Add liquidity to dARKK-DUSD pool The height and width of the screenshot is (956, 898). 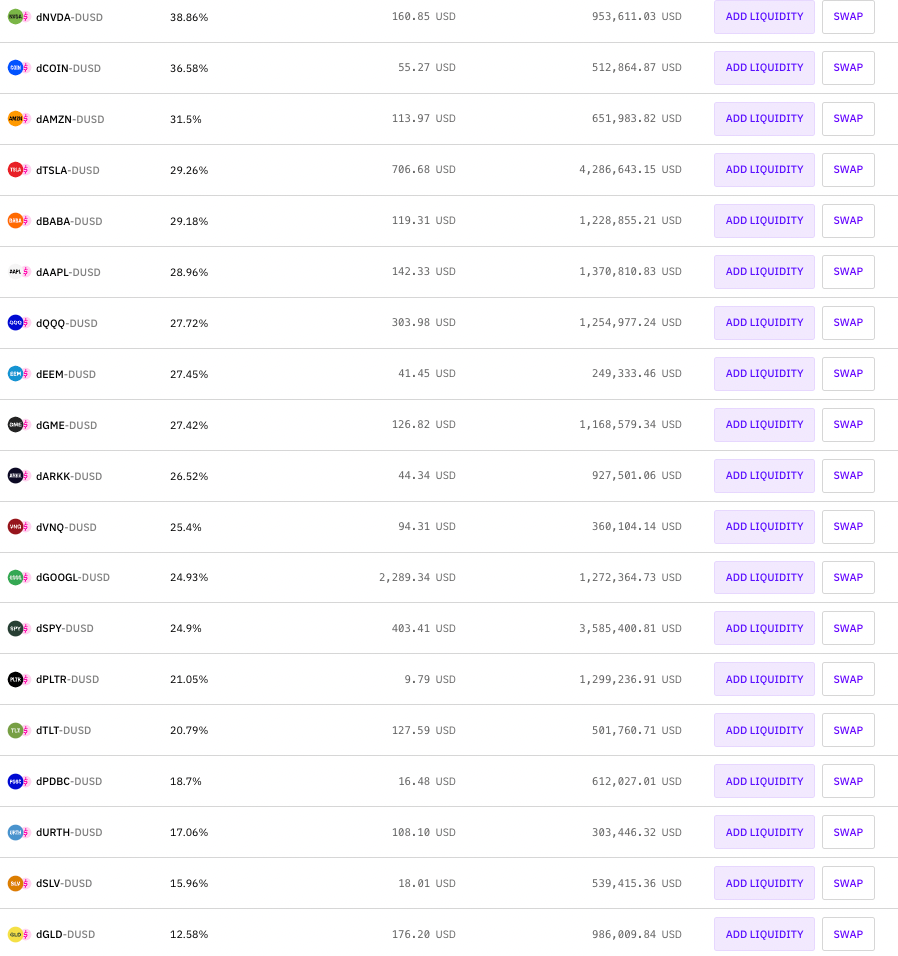764,476
